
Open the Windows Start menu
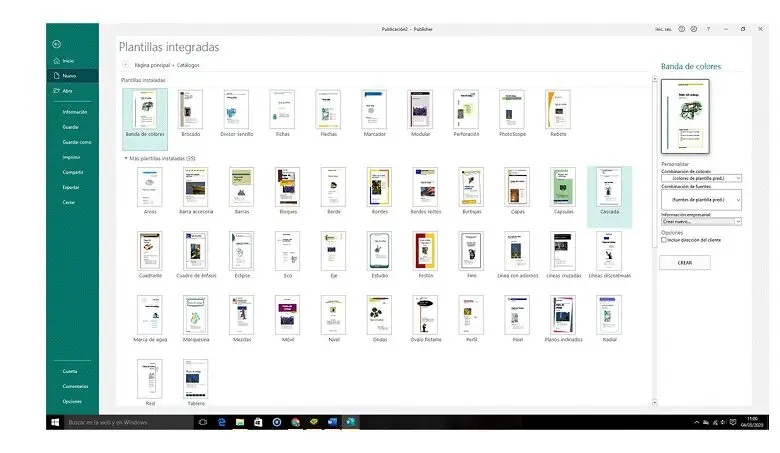[x=55, y=422]
